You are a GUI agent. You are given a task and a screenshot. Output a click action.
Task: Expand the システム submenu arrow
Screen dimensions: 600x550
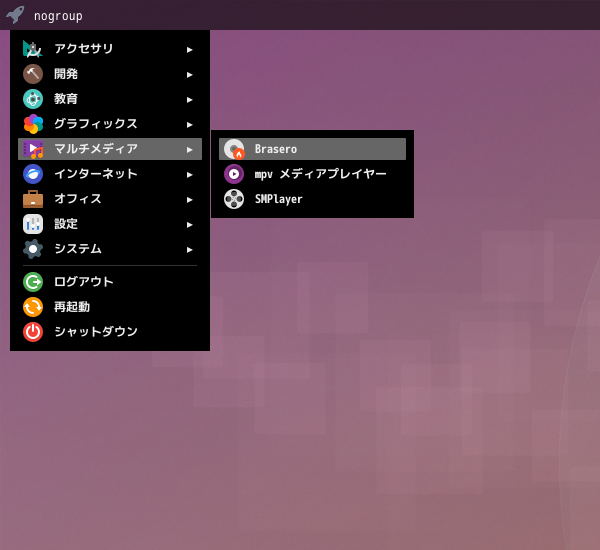click(189, 250)
